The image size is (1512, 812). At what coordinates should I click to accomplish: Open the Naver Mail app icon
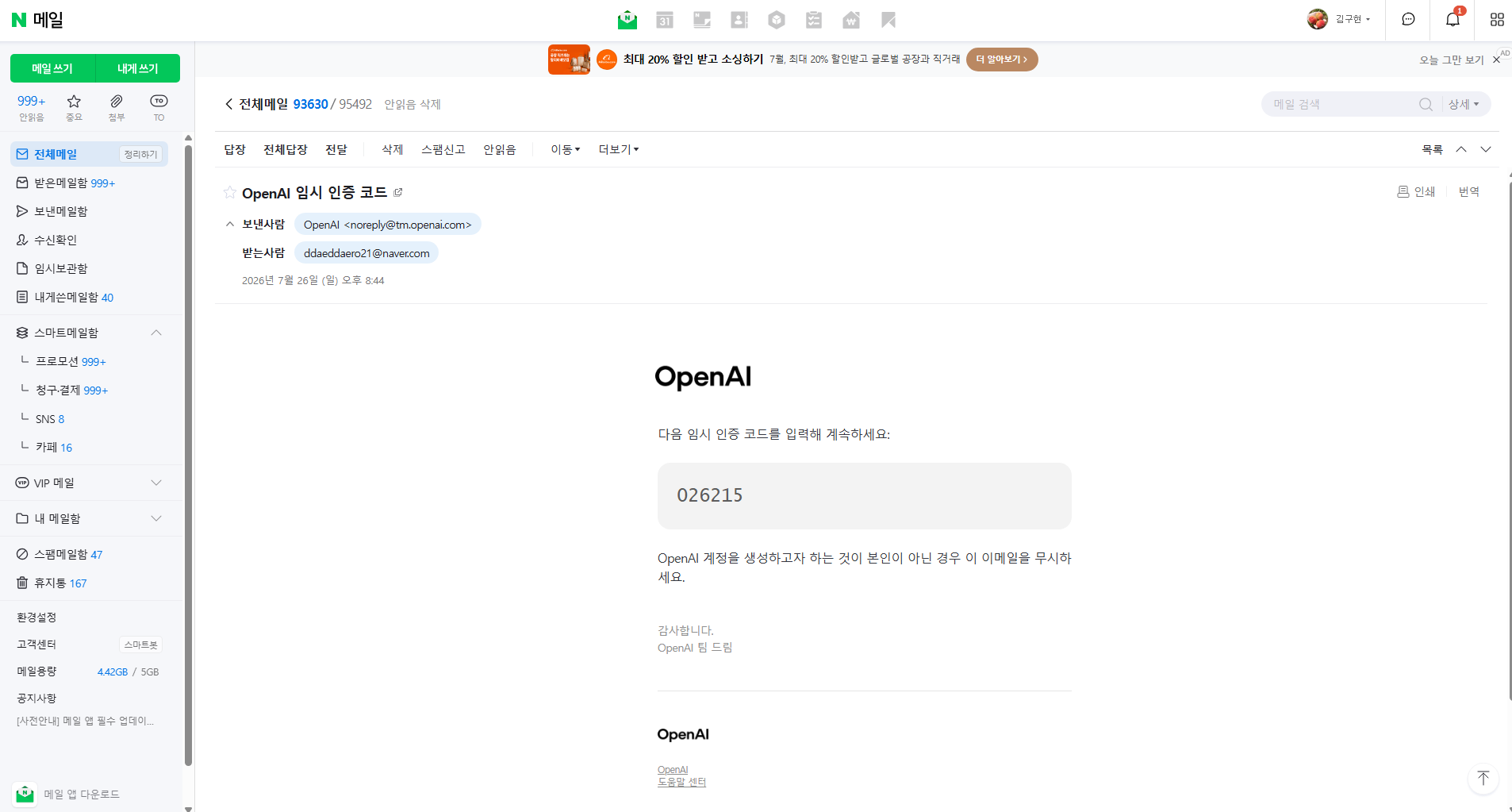pyautogui.click(x=627, y=20)
